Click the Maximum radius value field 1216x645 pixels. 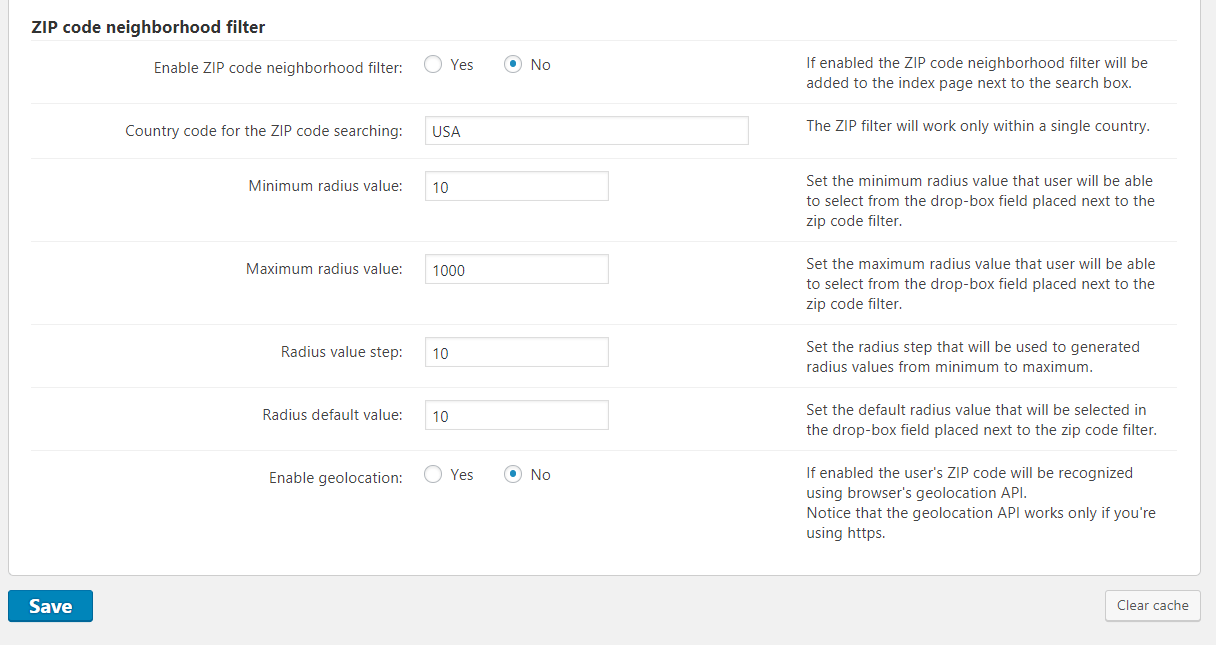click(x=516, y=269)
